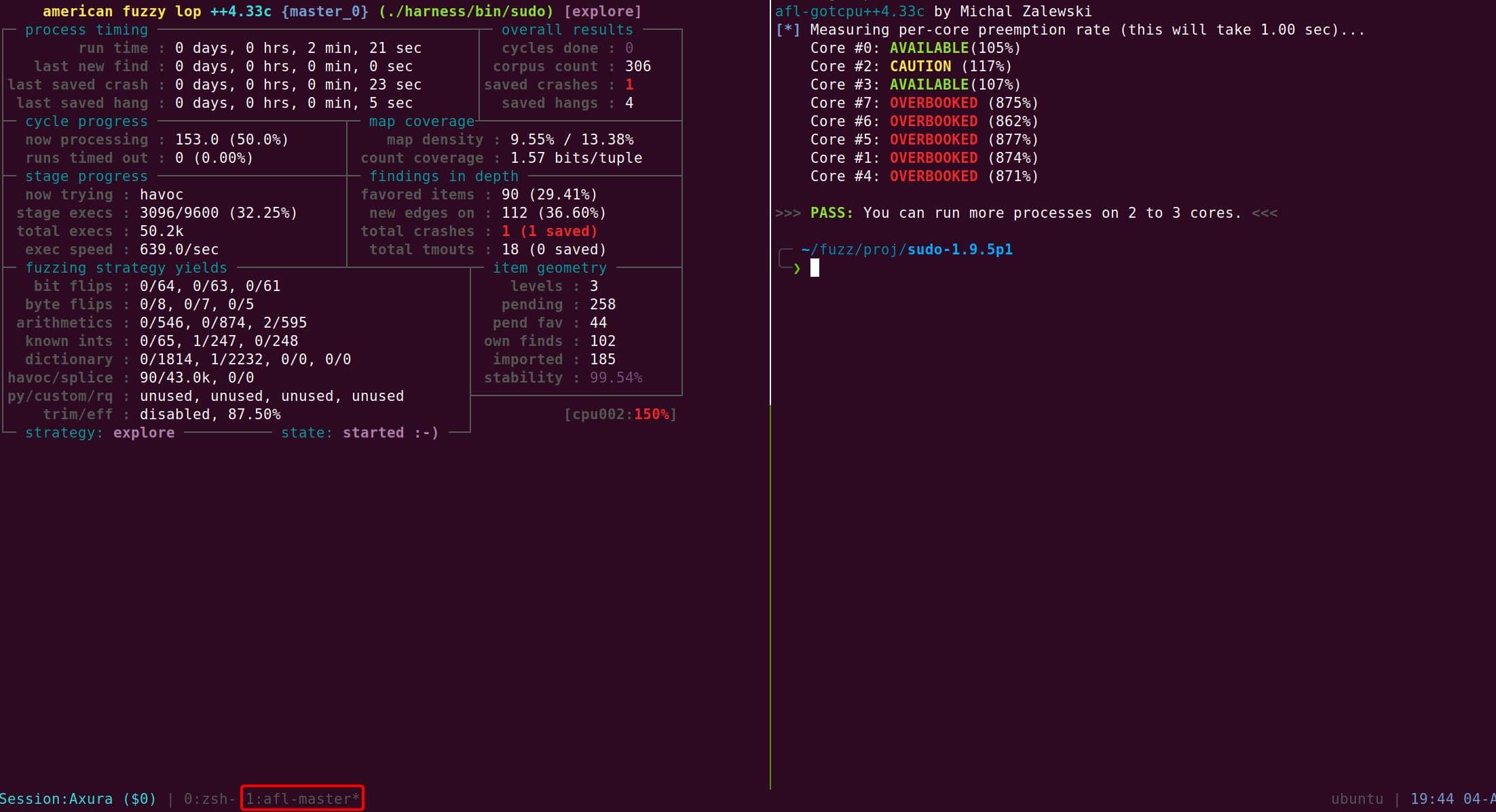Select the 1:afl-master tmux window tab
Viewport: 1496px width, 812px height.
(302, 798)
